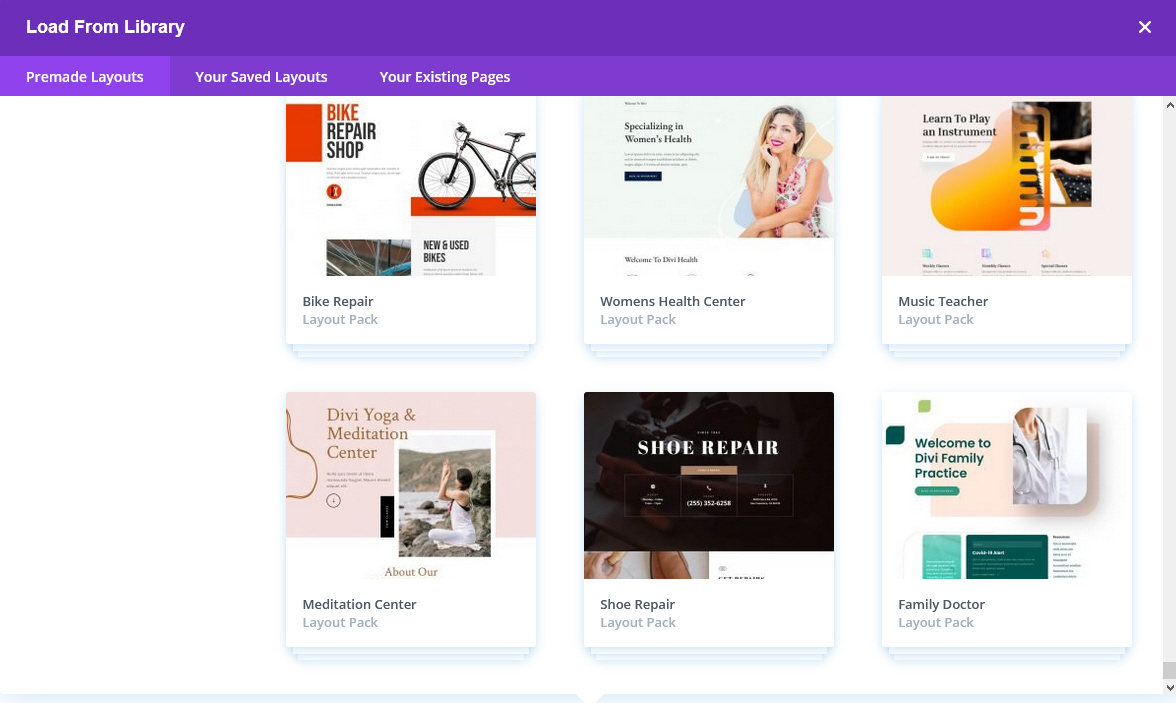Choose the Music Teacher layout thumbnail
The width and height of the screenshot is (1176, 703).
click(x=1006, y=186)
